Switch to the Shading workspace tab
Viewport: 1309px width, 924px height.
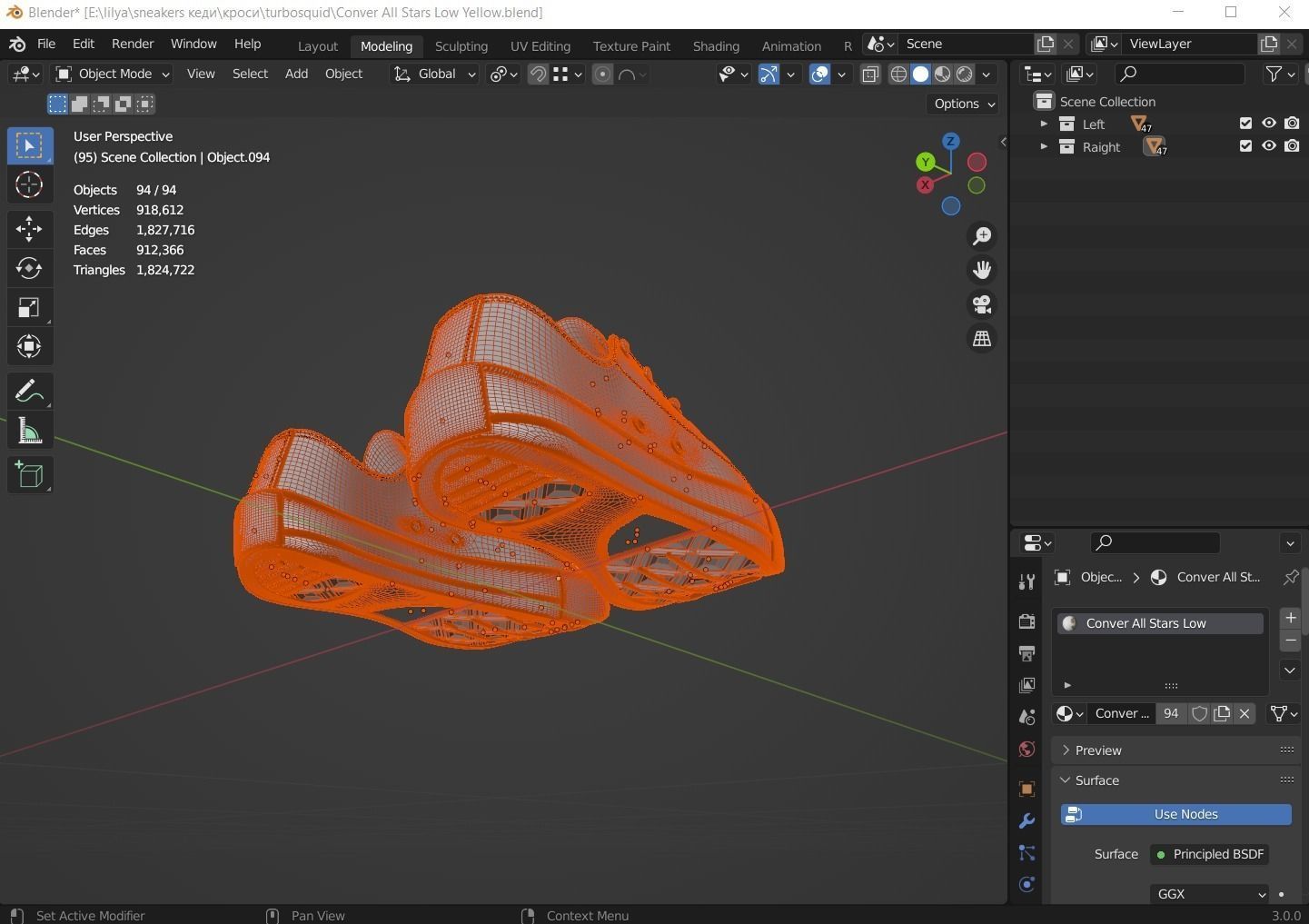click(716, 45)
